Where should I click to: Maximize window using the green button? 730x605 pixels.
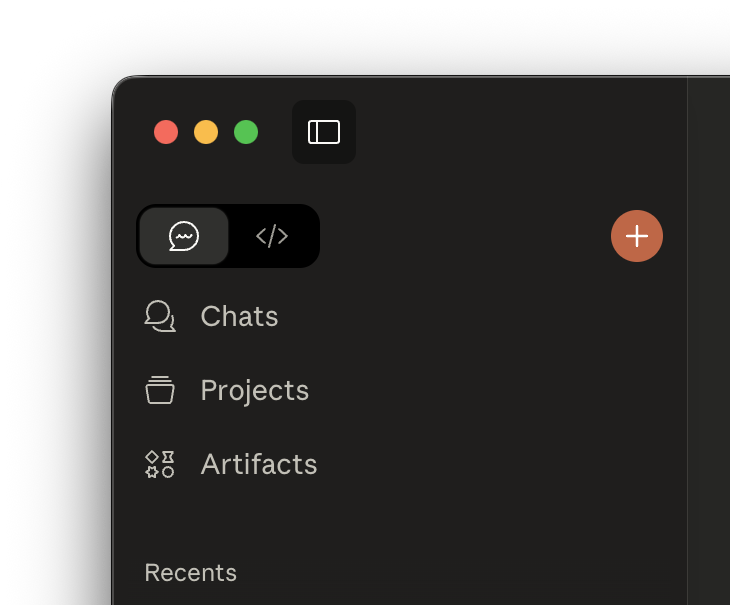coord(246,132)
